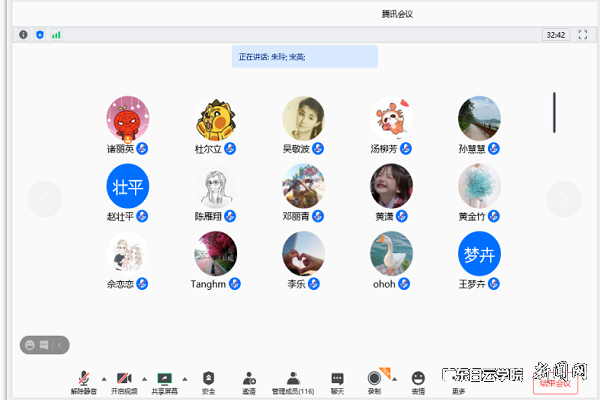Toggle mic icon next to 陈雁翔
The height and width of the screenshot is (400, 600).
click(x=230, y=216)
